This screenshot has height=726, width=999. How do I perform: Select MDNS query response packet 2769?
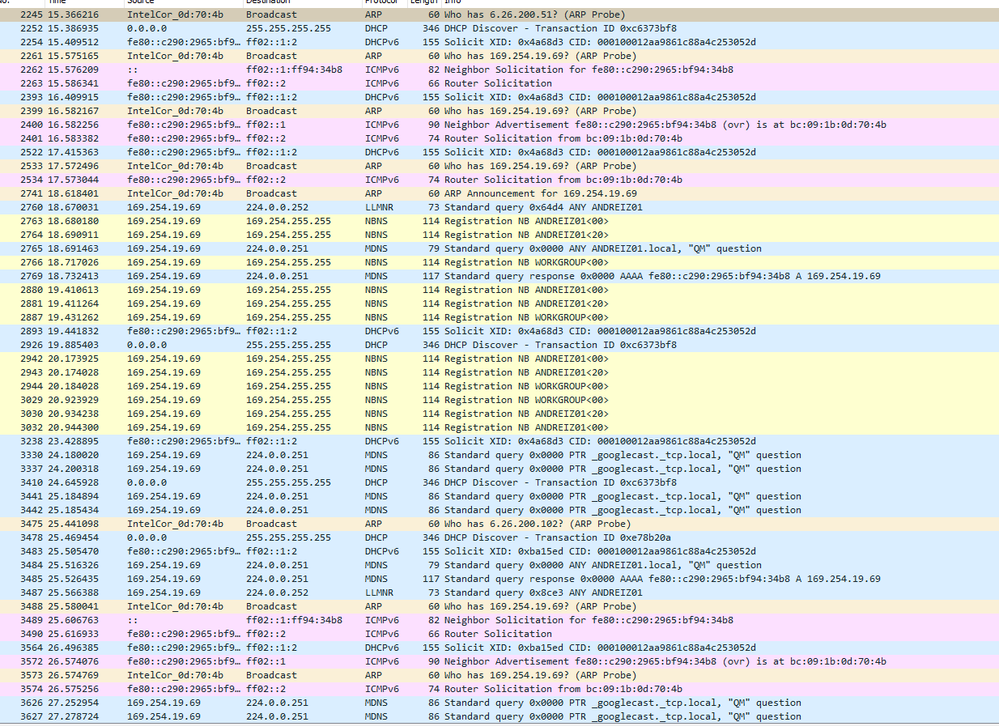click(500, 276)
